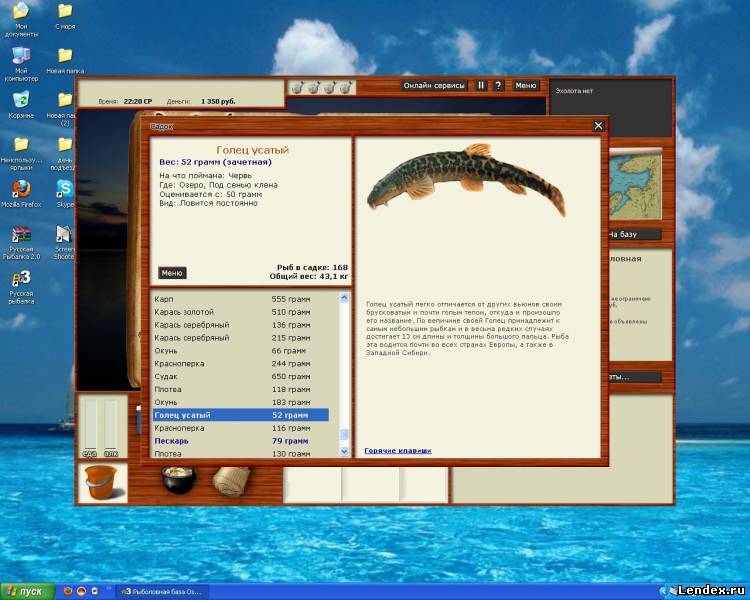Open the lake map thumbnail
This screenshot has width=750, height=600.
pyautogui.click(x=635, y=184)
